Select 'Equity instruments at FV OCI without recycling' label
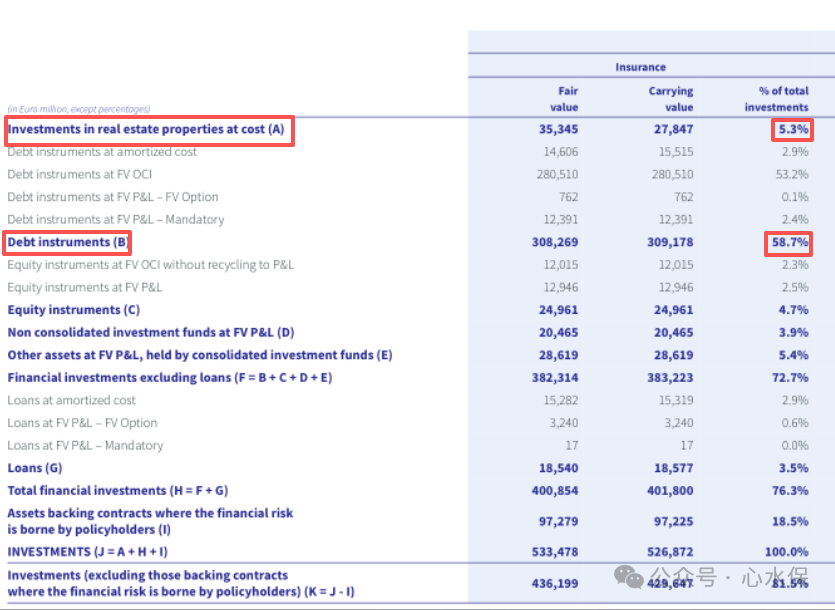835x610 pixels. click(151, 265)
